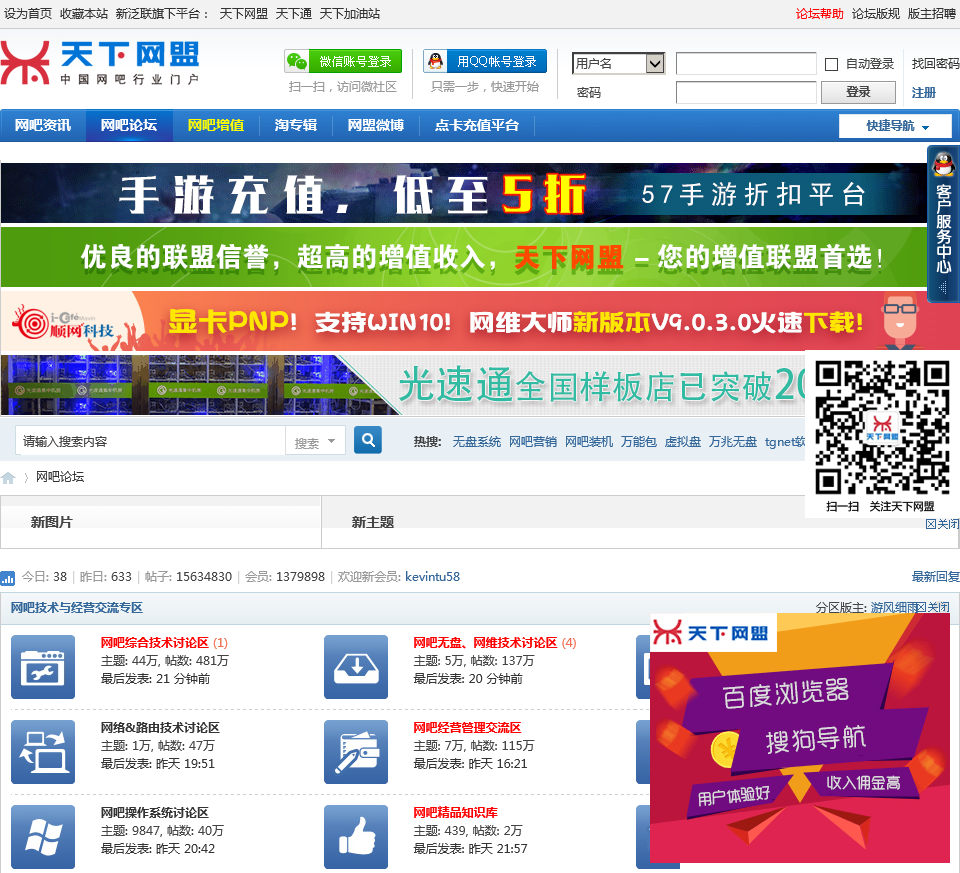This screenshot has height=873, width=960.
Task: Open last post link 昨天 16:21
Action: tap(498, 764)
